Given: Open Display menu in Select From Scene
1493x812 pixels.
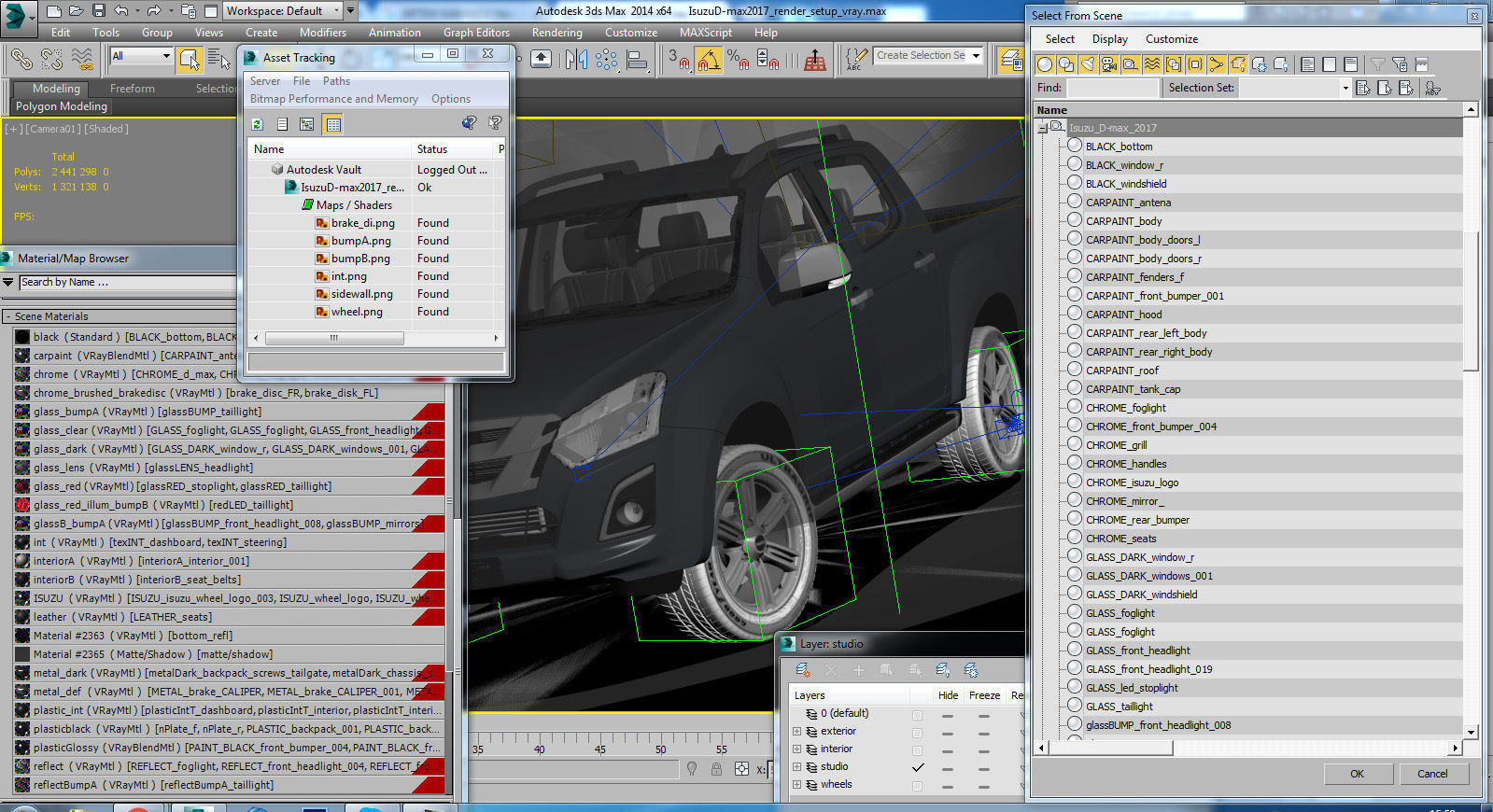Looking at the screenshot, I should point(1110,39).
